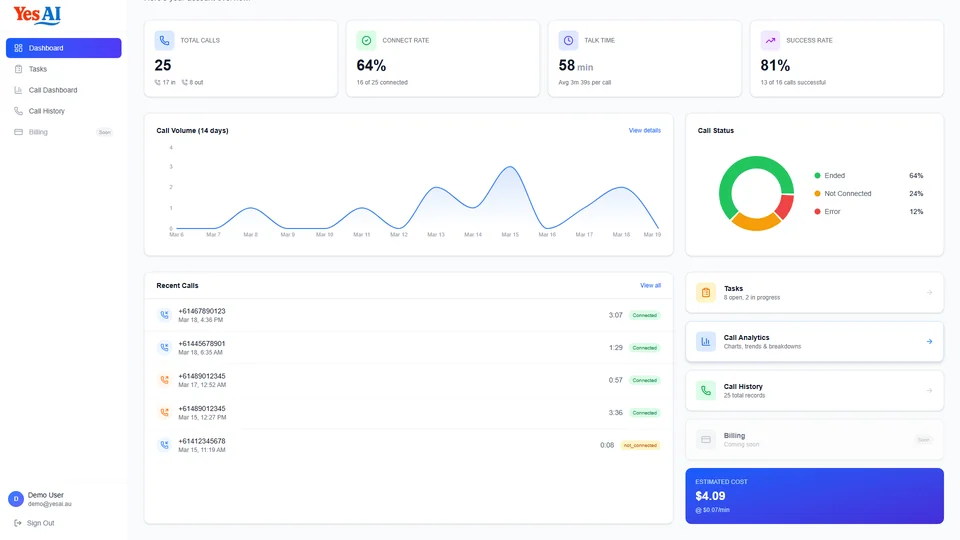
Task: Click the red Error legend dot
Action: 817,212
